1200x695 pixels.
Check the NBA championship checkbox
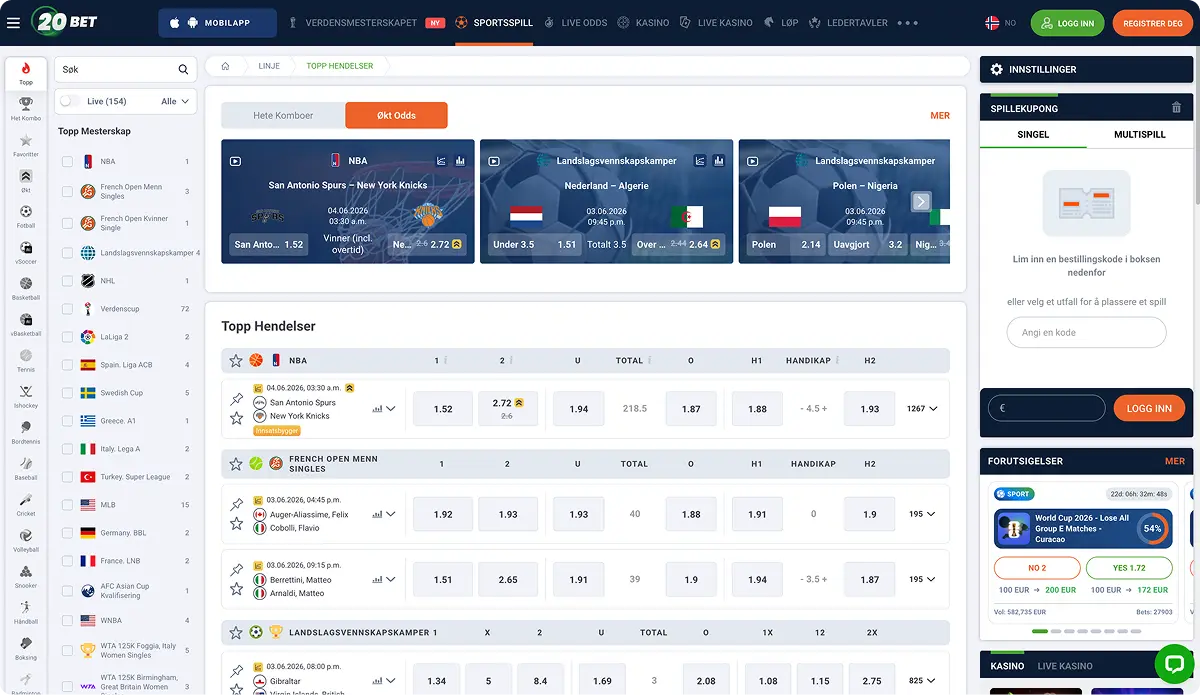click(x=67, y=161)
